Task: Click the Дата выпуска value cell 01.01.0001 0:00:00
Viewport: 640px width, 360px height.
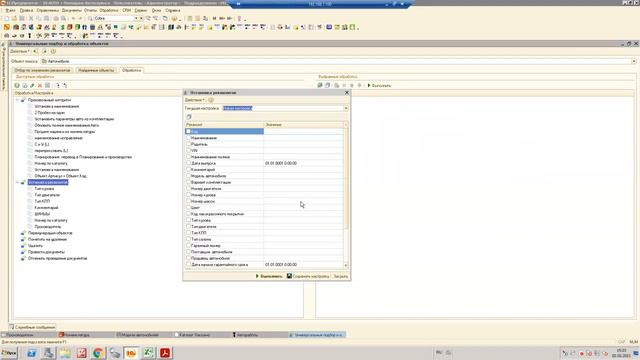Action: (304, 163)
